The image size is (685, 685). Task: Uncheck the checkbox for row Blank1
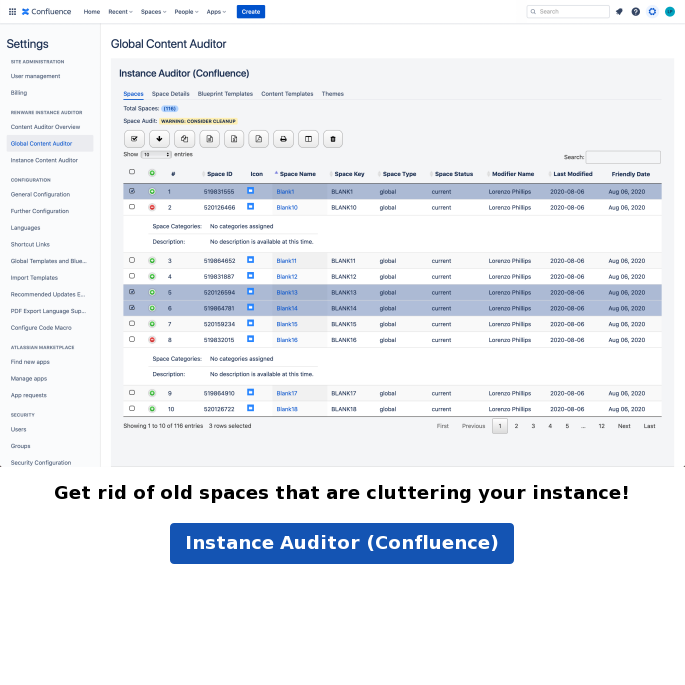coord(132,191)
